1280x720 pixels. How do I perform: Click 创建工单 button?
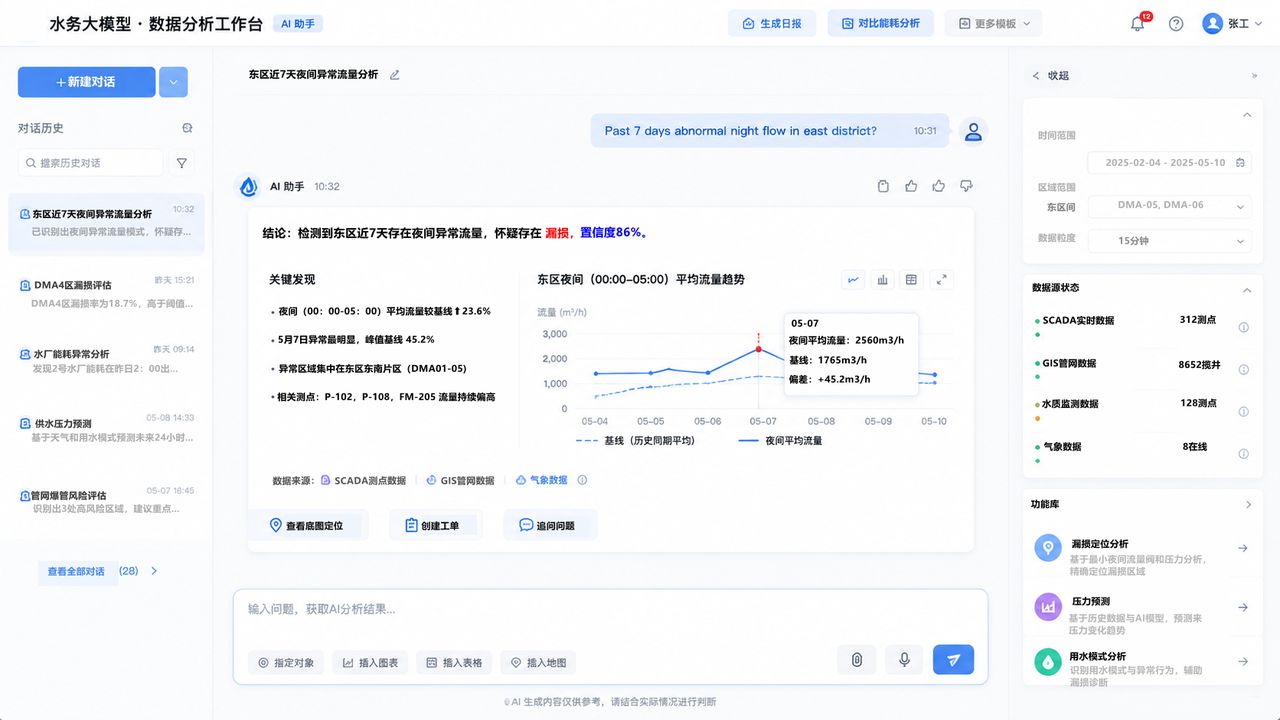tap(436, 525)
